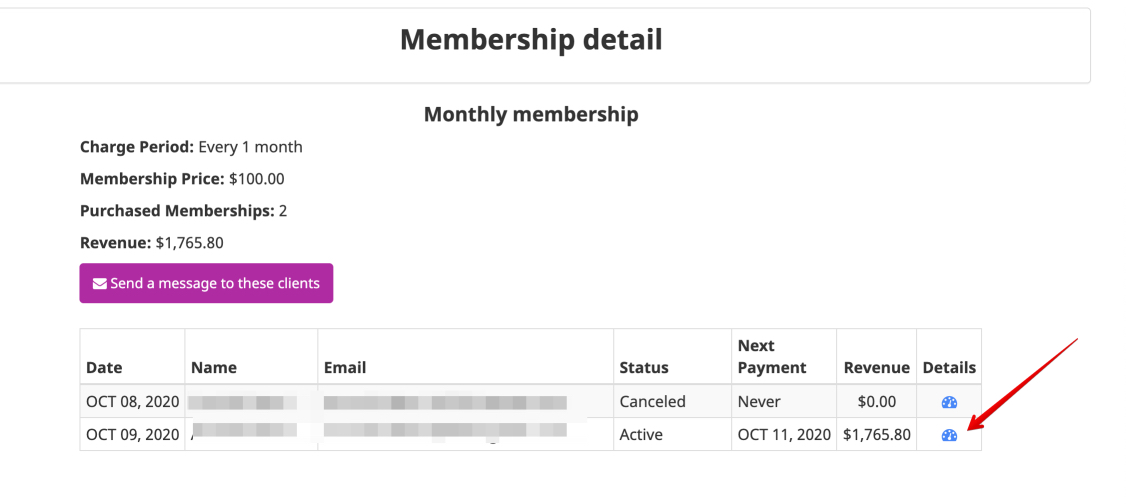The height and width of the screenshot is (504, 1126).
Task: Click the Date column header
Action: coord(104,368)
